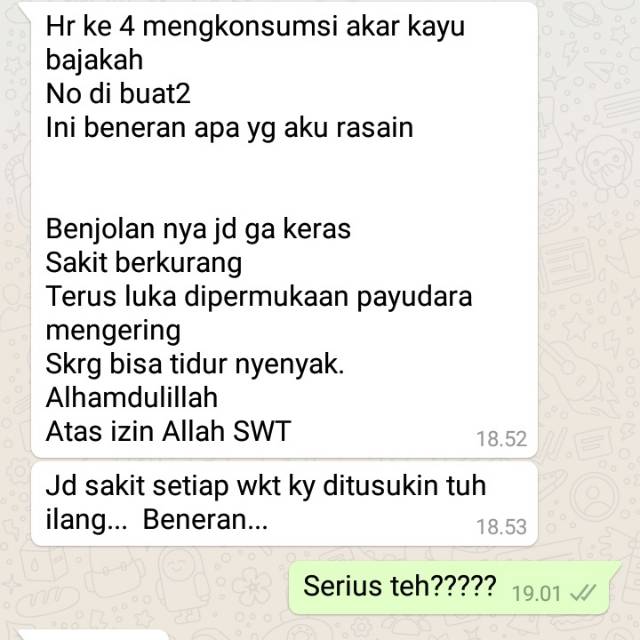Tap the text 'Sakit berkurang'
640x640 pixels.
144,263
